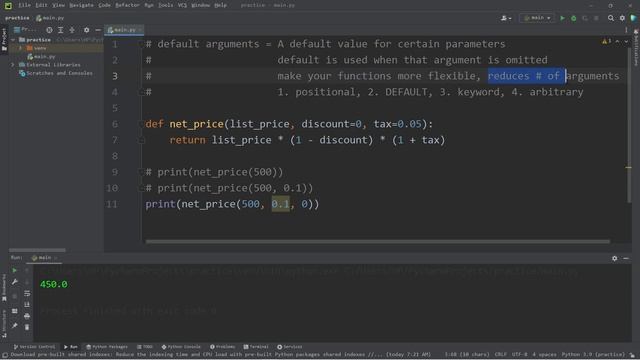
Task: Click Select Opened File icon in Project panel
Action: click(49, 30)
